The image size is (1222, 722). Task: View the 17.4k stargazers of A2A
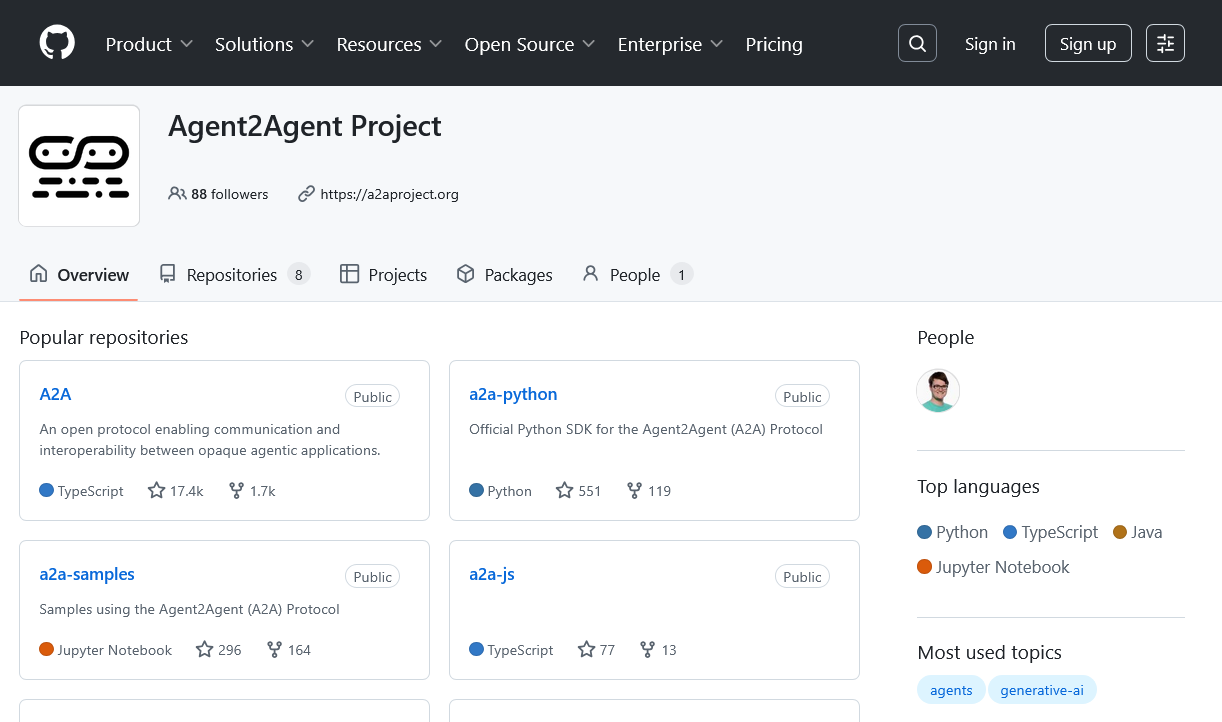coord(175,491)
